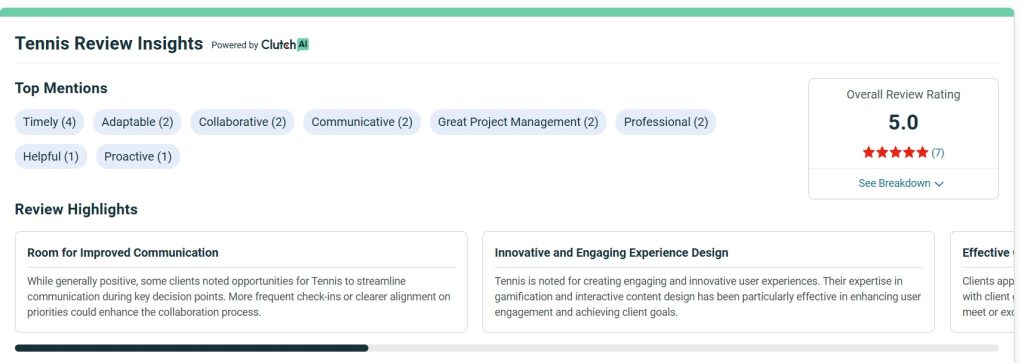Image resolution: width=1024 pixels, height=363 pixels.
Task: Click the review count (7)
Action: point(938,153)
